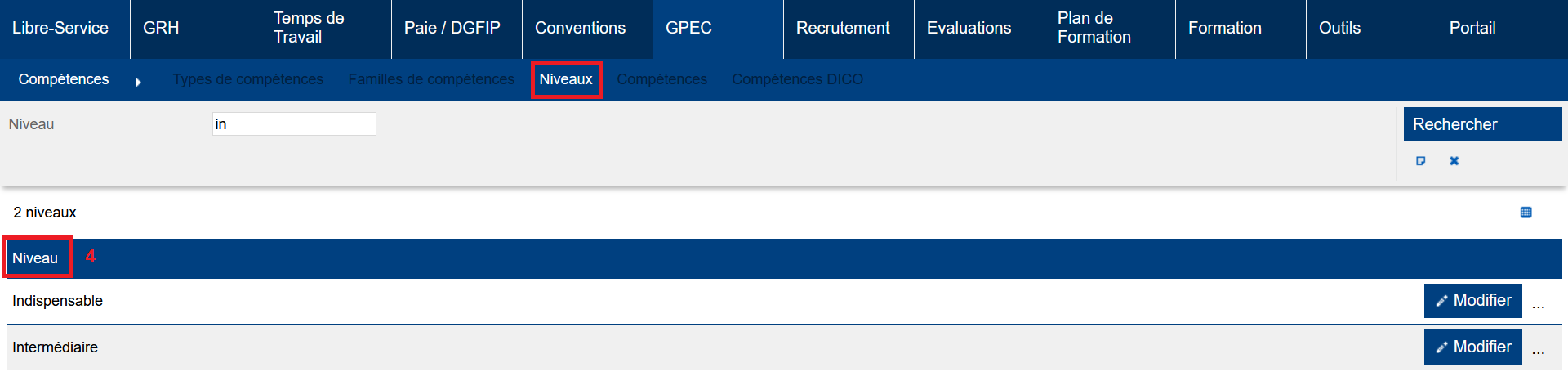Open the Familles de compétences tab

(431, 79)
